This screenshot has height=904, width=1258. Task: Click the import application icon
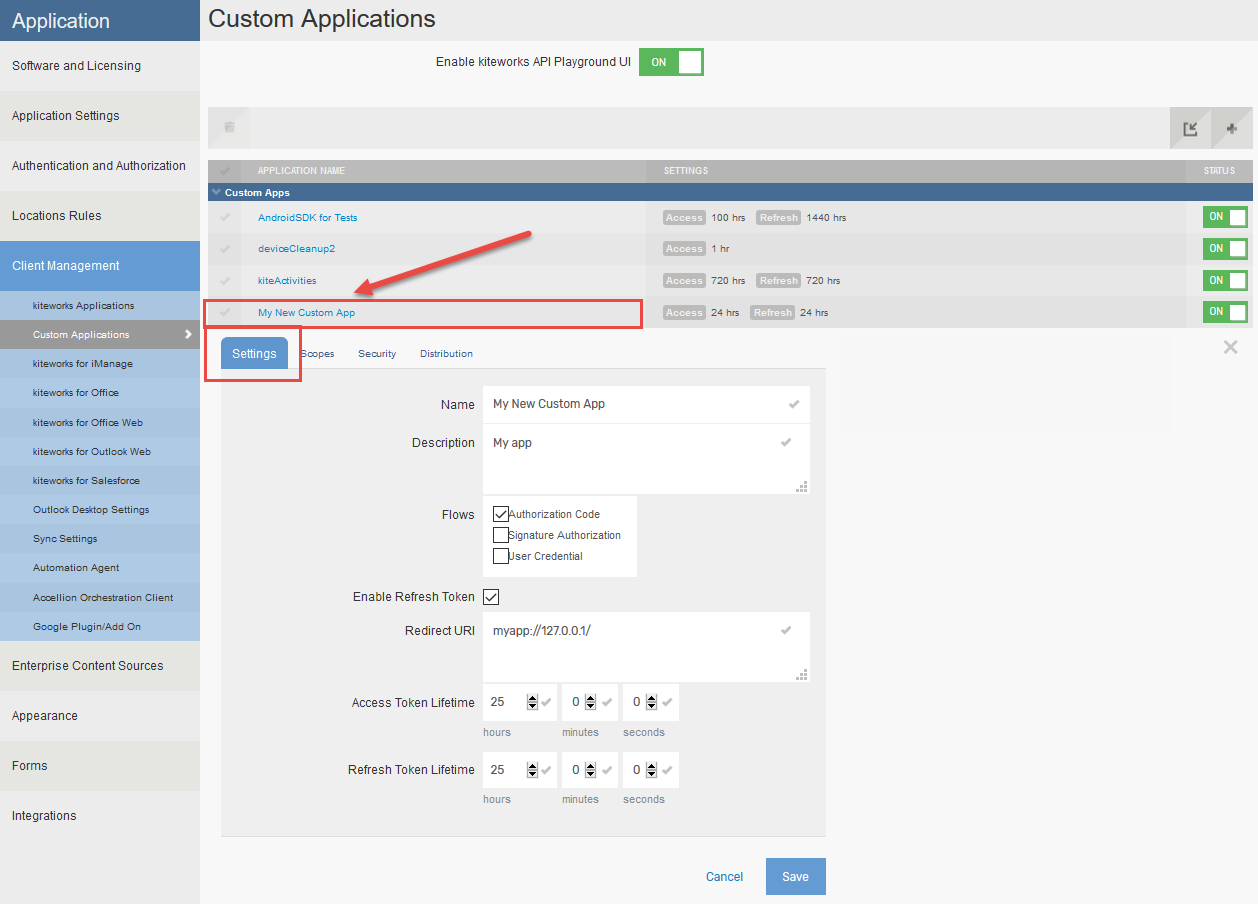1190,128
